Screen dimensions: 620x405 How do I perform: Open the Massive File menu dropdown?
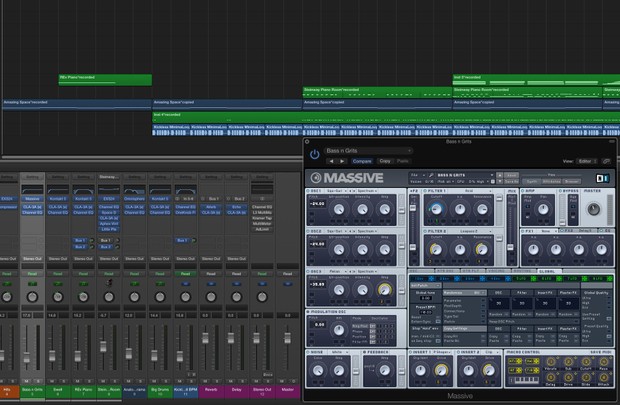(418, 175)
